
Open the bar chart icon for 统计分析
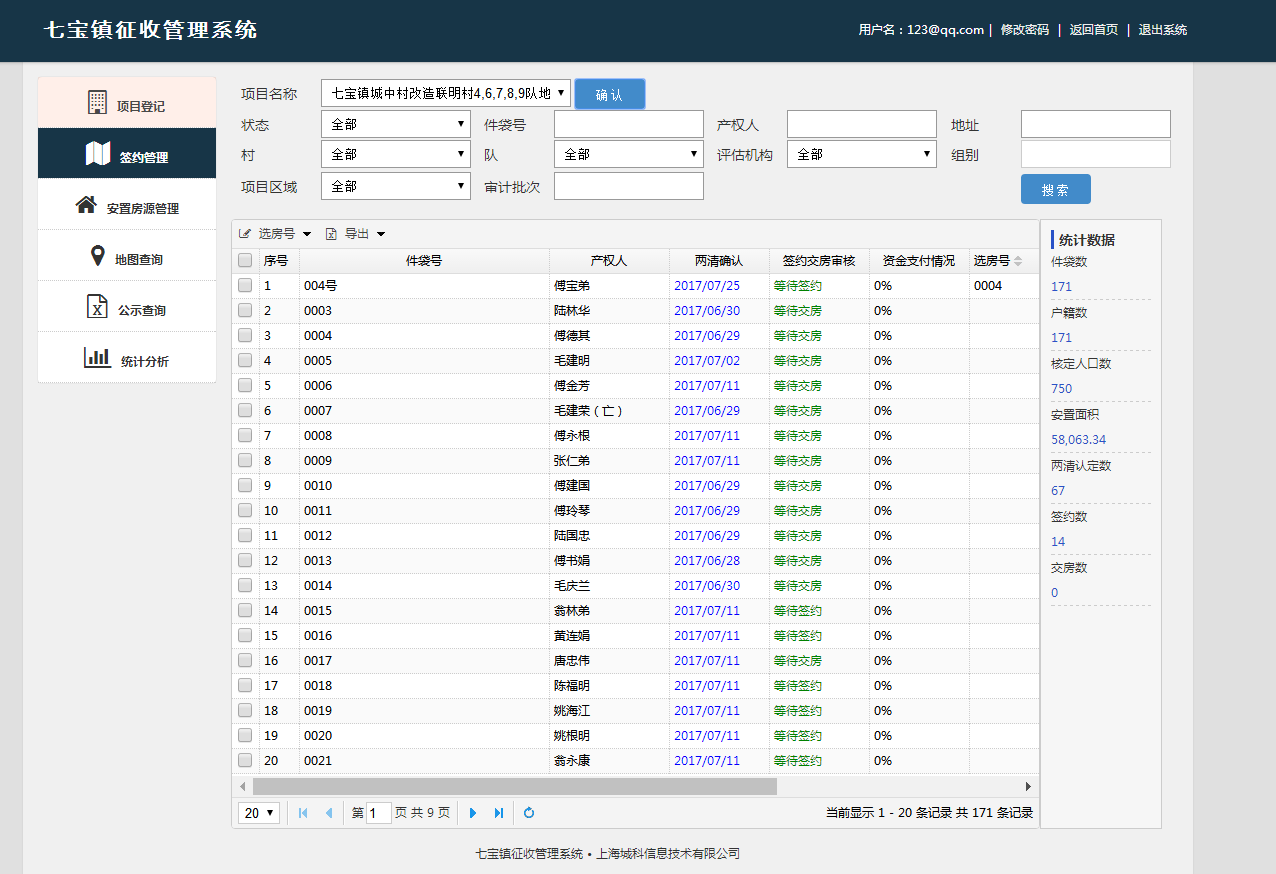[97, 358]
